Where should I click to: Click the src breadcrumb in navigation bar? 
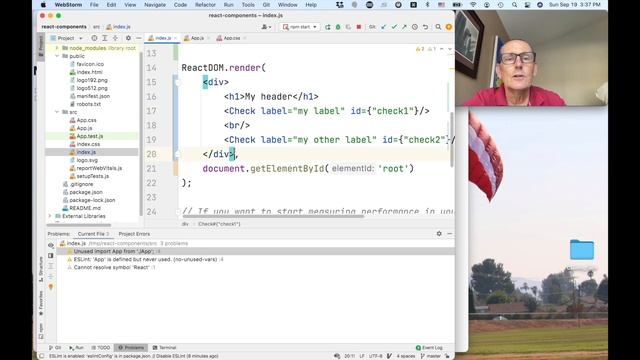pyautogui.click(x=96, y=27)
